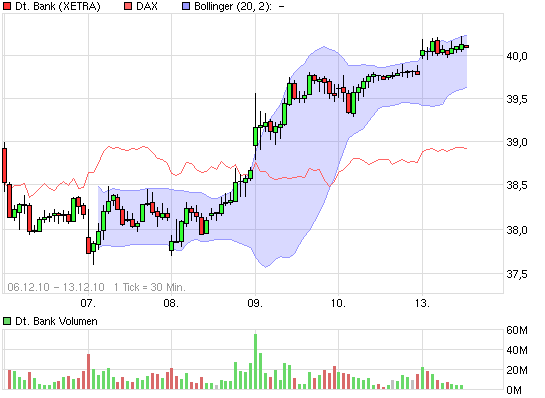
Task: Click the tall red volume bar at 07.
Action: pyautogui.click(x=88, y=372)
